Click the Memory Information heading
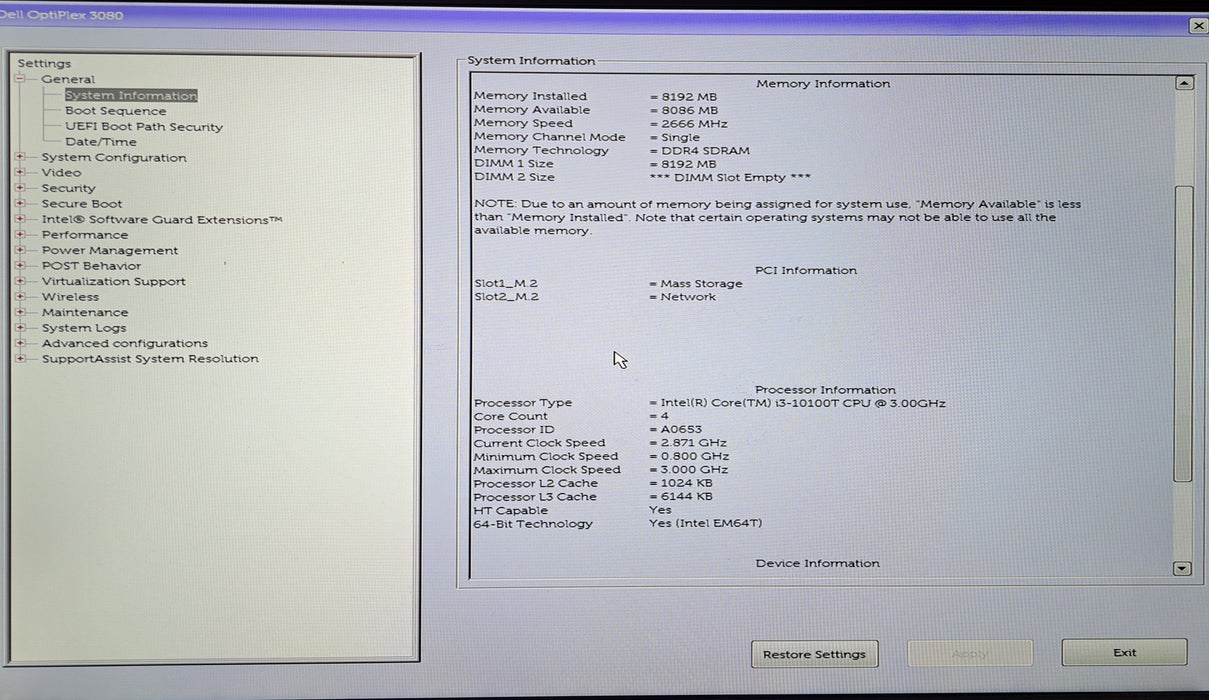 coord(823,84)
